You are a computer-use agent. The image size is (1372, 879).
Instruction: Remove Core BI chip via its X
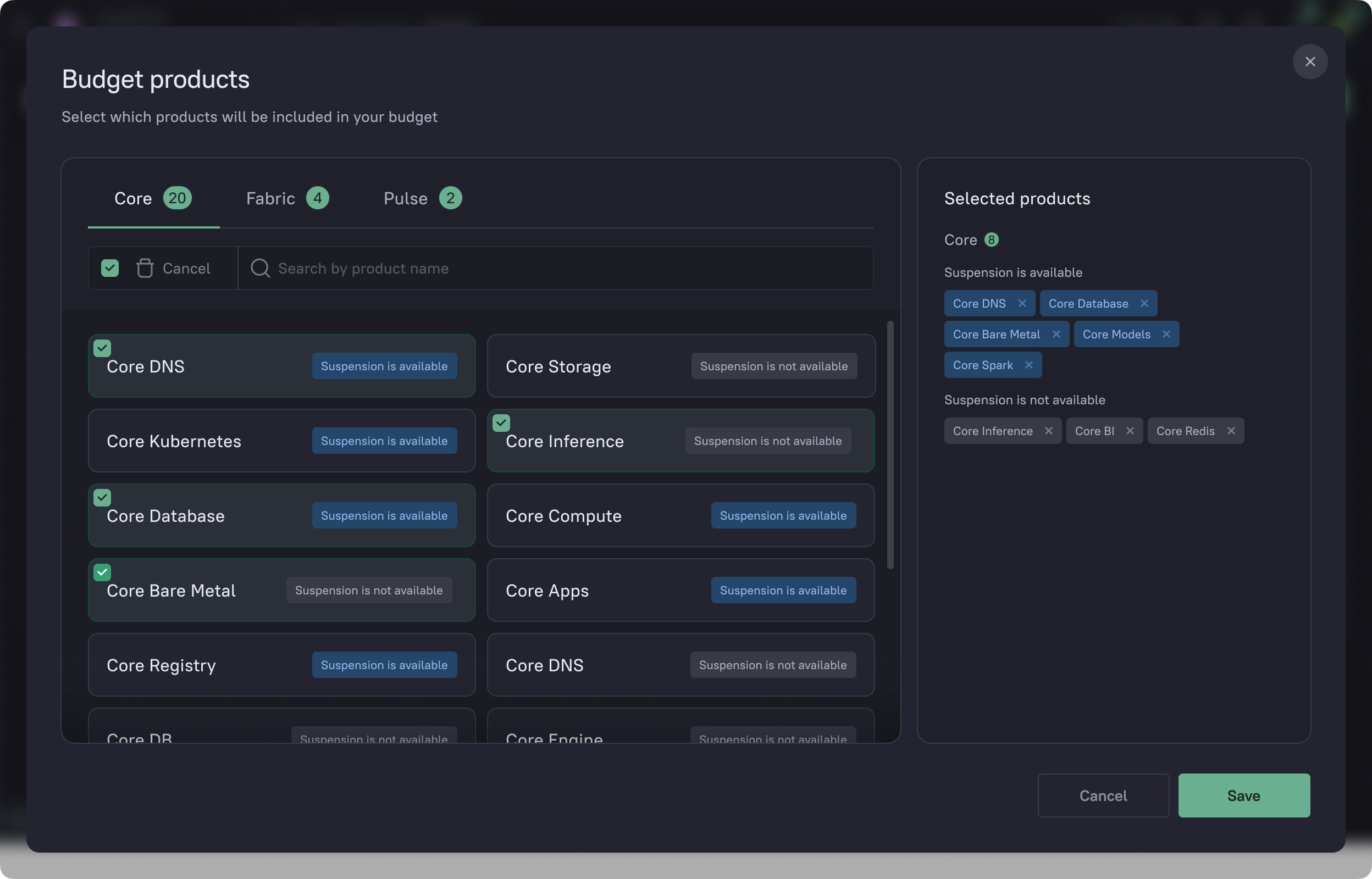[x=1130, y=431]
